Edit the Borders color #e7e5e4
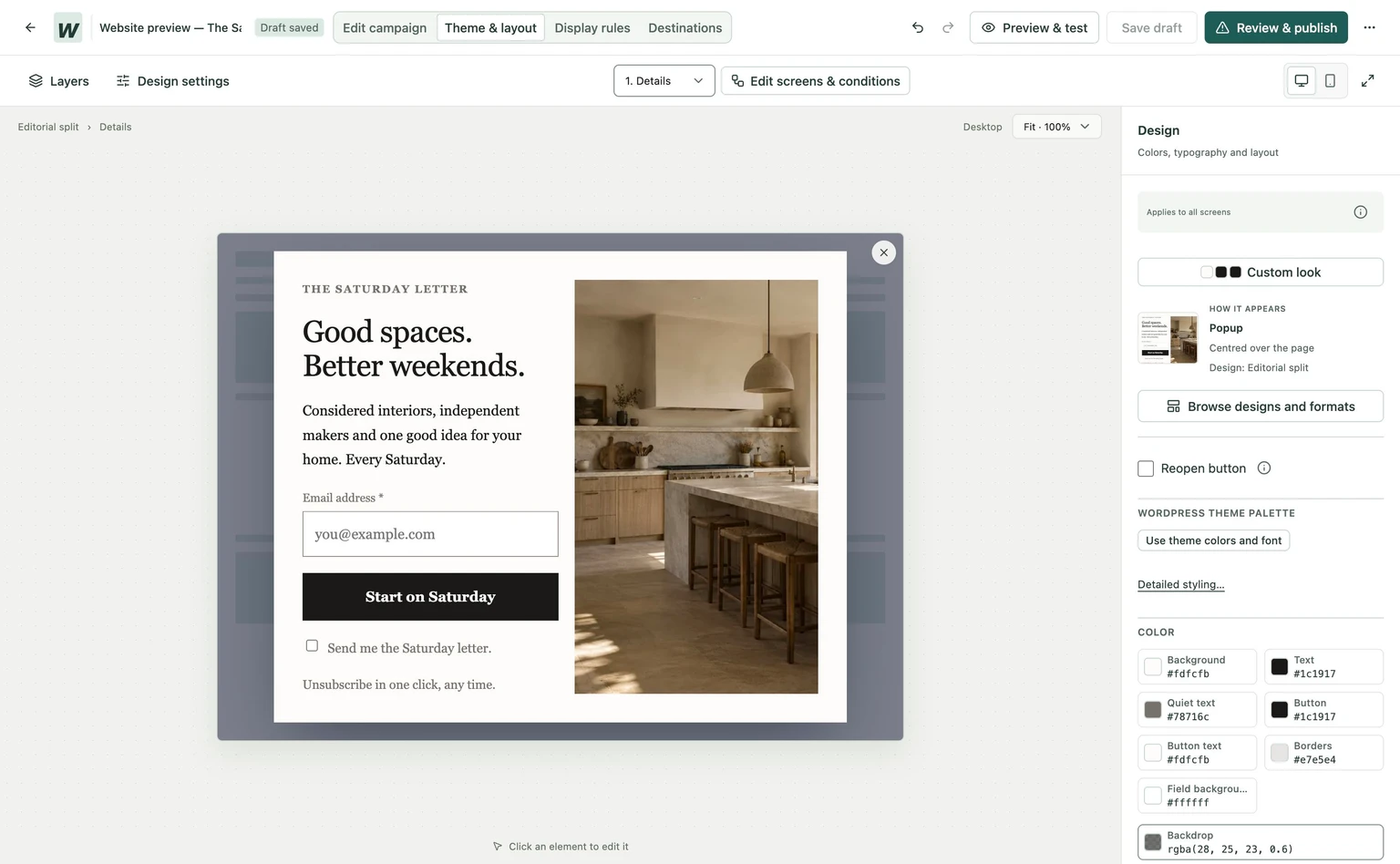Image resolution: width=1400 pixels, height=864 pixels. (1323, 752)
